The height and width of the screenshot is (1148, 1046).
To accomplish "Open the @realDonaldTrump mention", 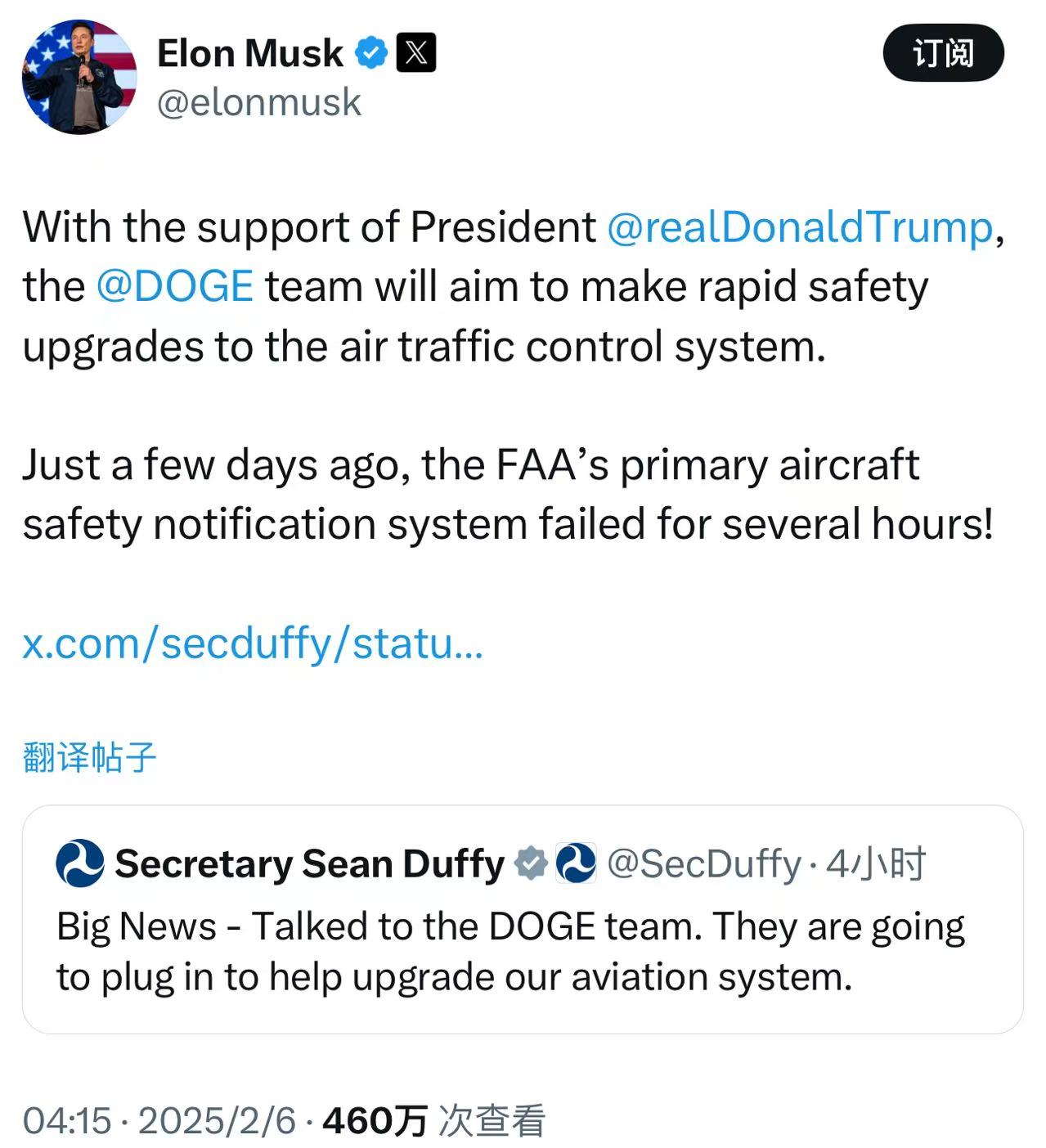I will point(800,226).
